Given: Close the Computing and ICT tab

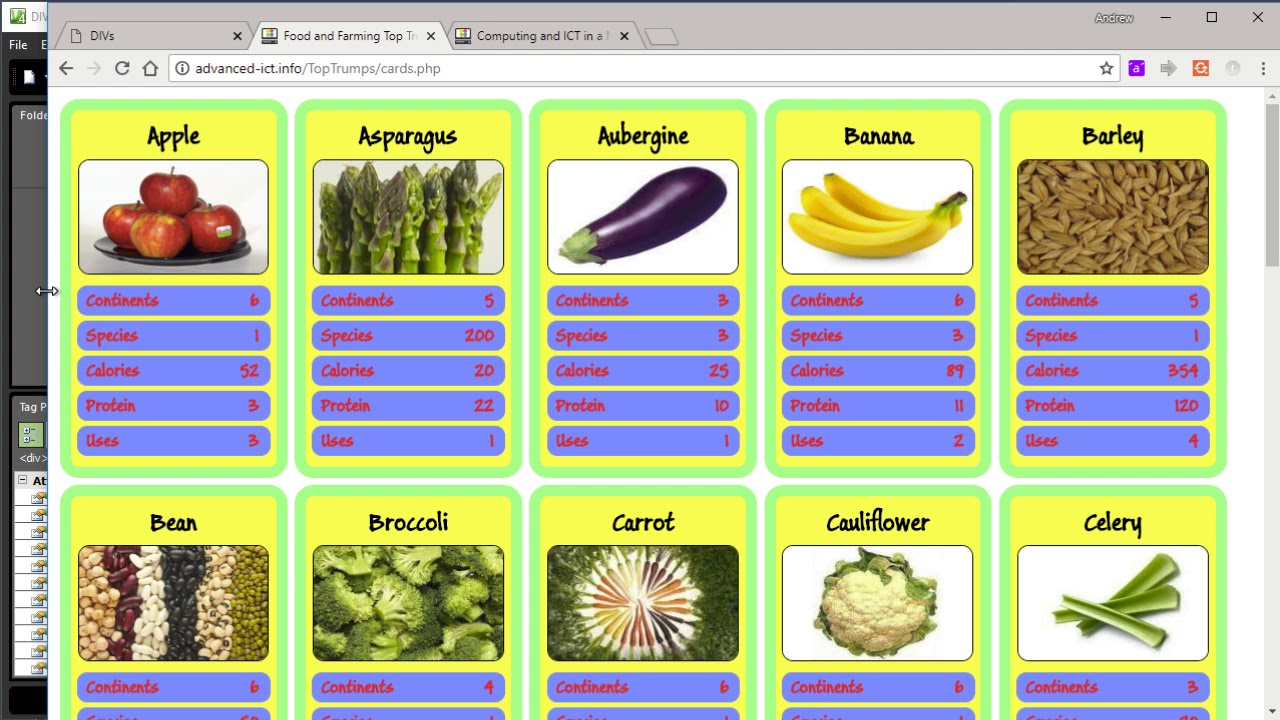Looking at the screenshot, I should point(624,36).
